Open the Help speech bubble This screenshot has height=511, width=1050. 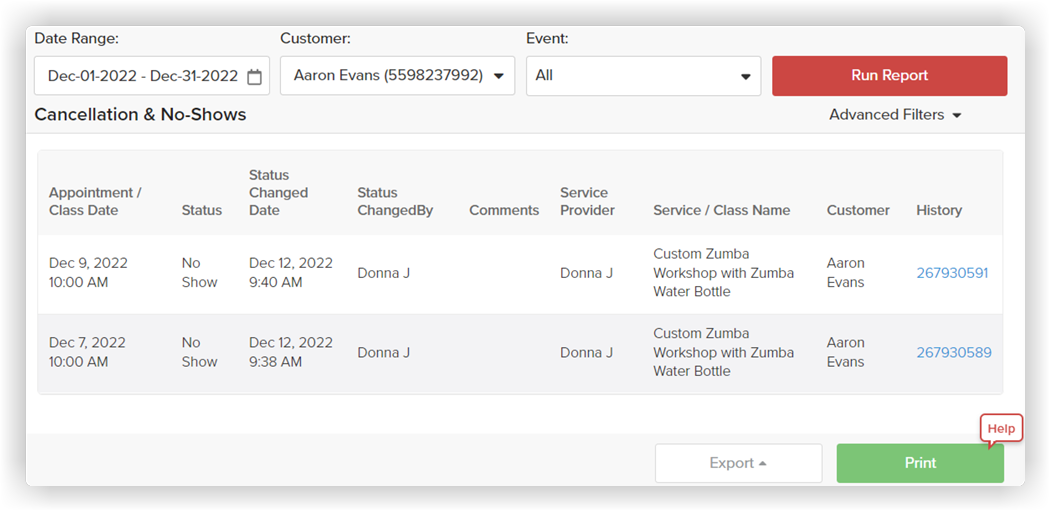[1000, 429]
